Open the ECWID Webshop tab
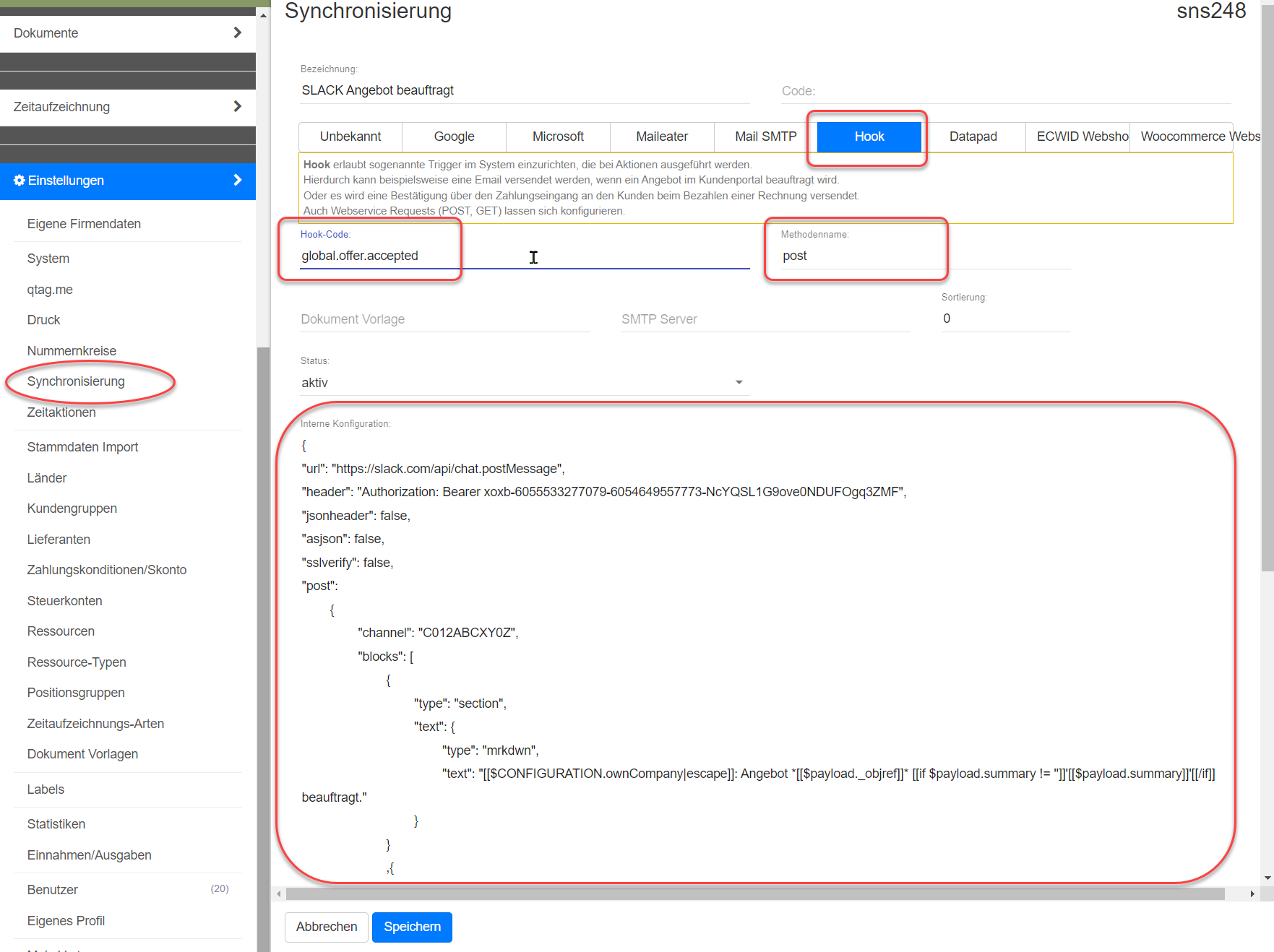The width and height of the screenshot is (1274, 952). point(1077,137)
